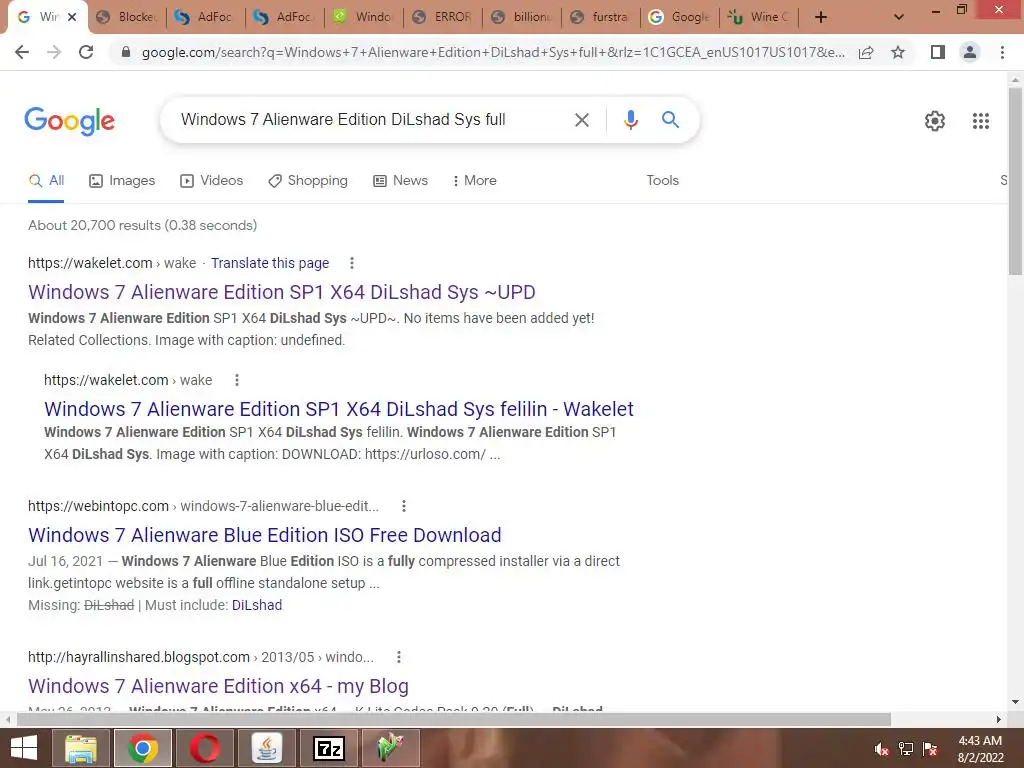Open the tab search dropdown arrow
Viewport: 1024px width, 768px height.
point(899,17)
